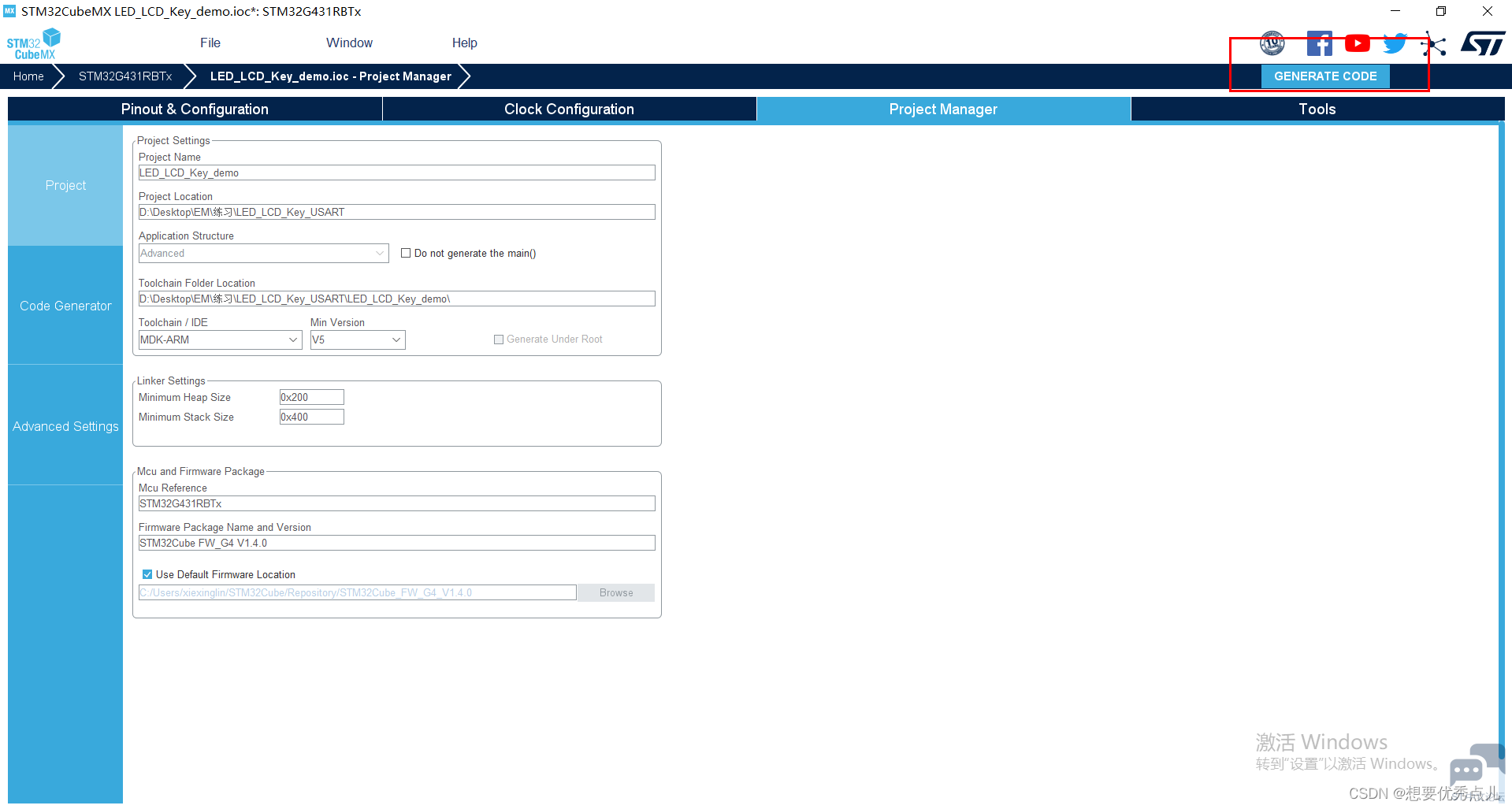Select the Project side panel
The image size is (1512, 809).
[x=65, y=185]
